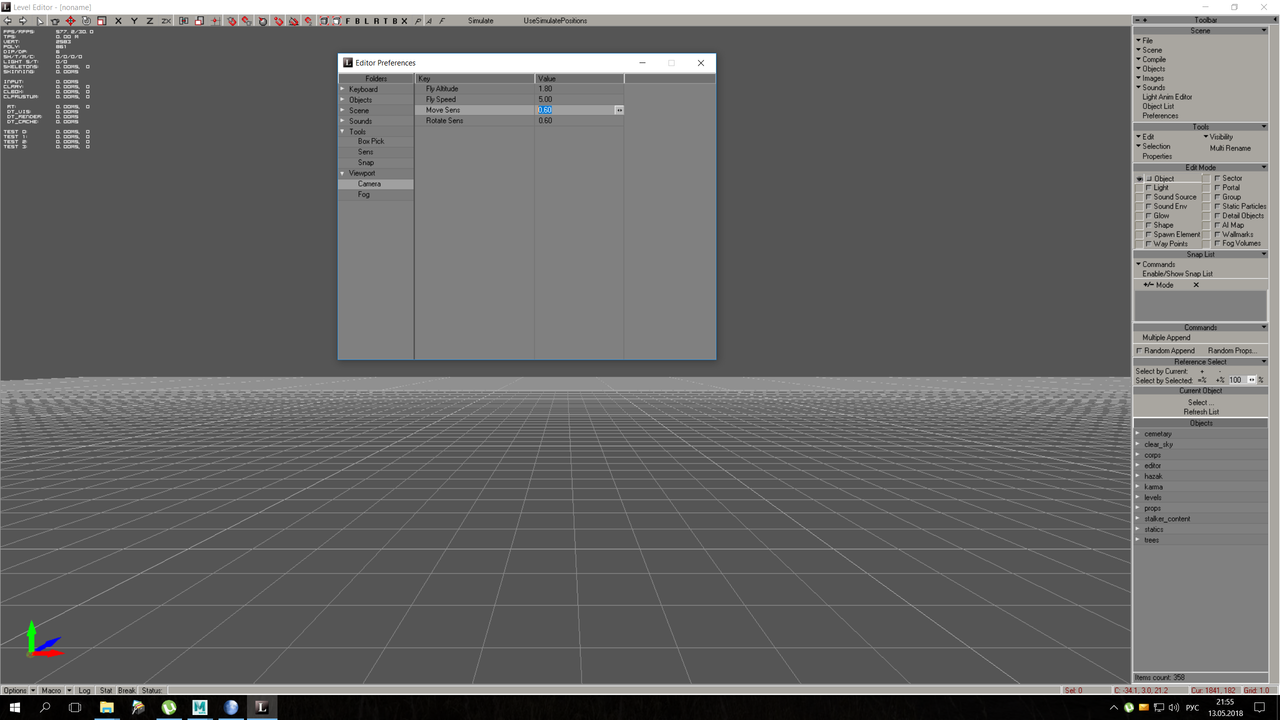Screen dimensions: 1280x720
Task: Toggle the Z axis constraint
Action: click(x=150, y=21)
